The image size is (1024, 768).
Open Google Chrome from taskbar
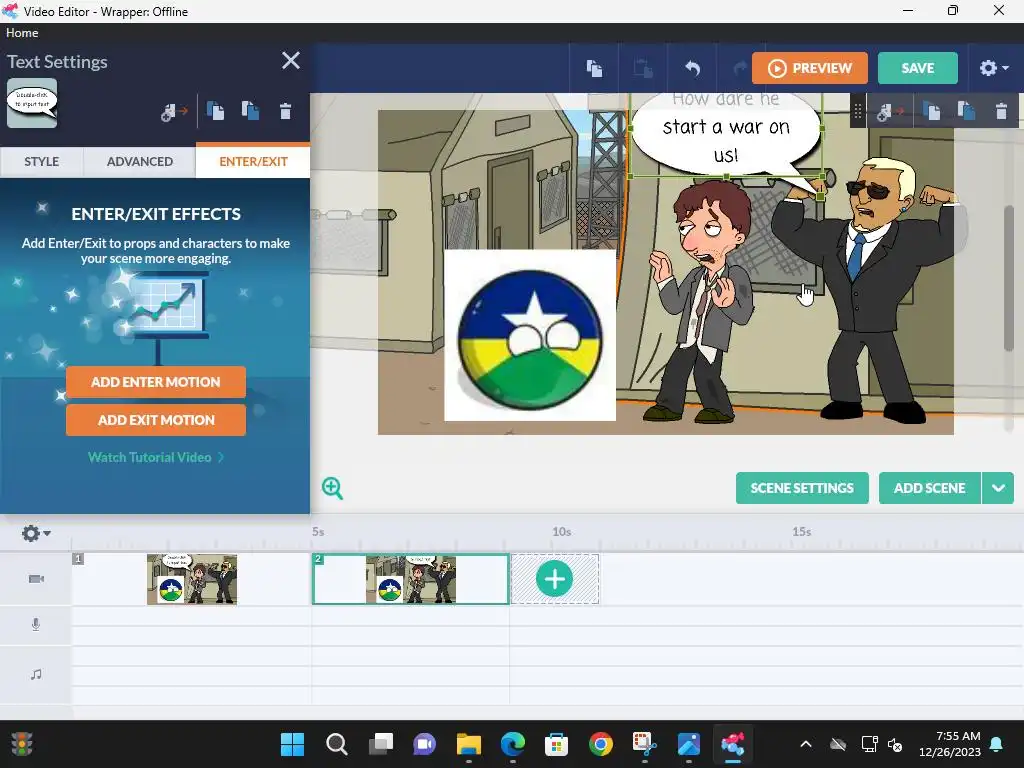[601, 744]
